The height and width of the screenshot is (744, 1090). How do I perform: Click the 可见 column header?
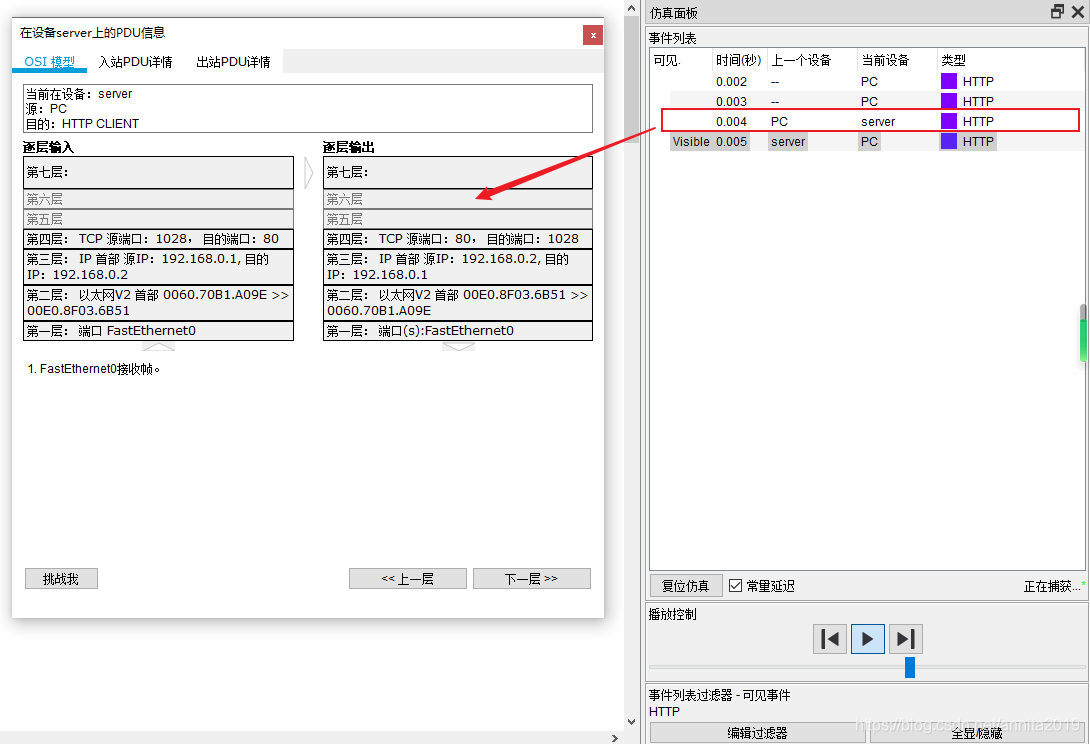click(x=667, y=60)
